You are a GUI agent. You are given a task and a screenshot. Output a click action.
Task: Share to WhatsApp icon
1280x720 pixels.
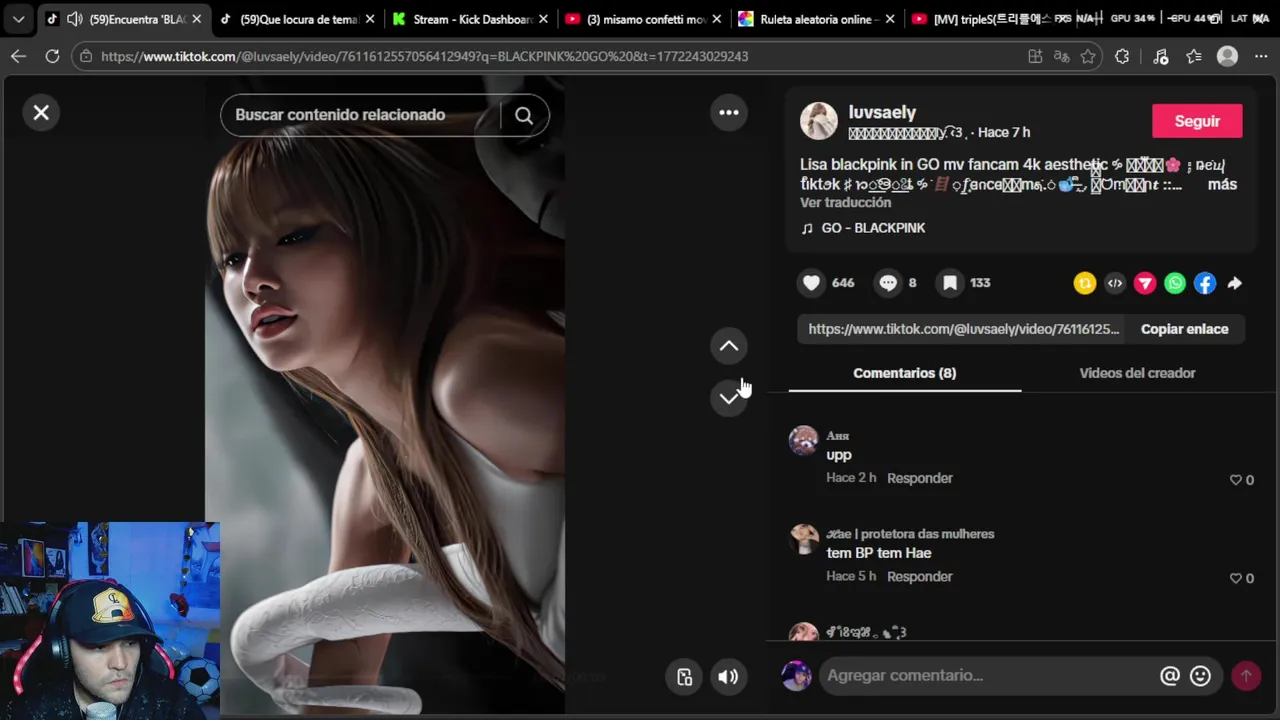(x=1175, y=283)
